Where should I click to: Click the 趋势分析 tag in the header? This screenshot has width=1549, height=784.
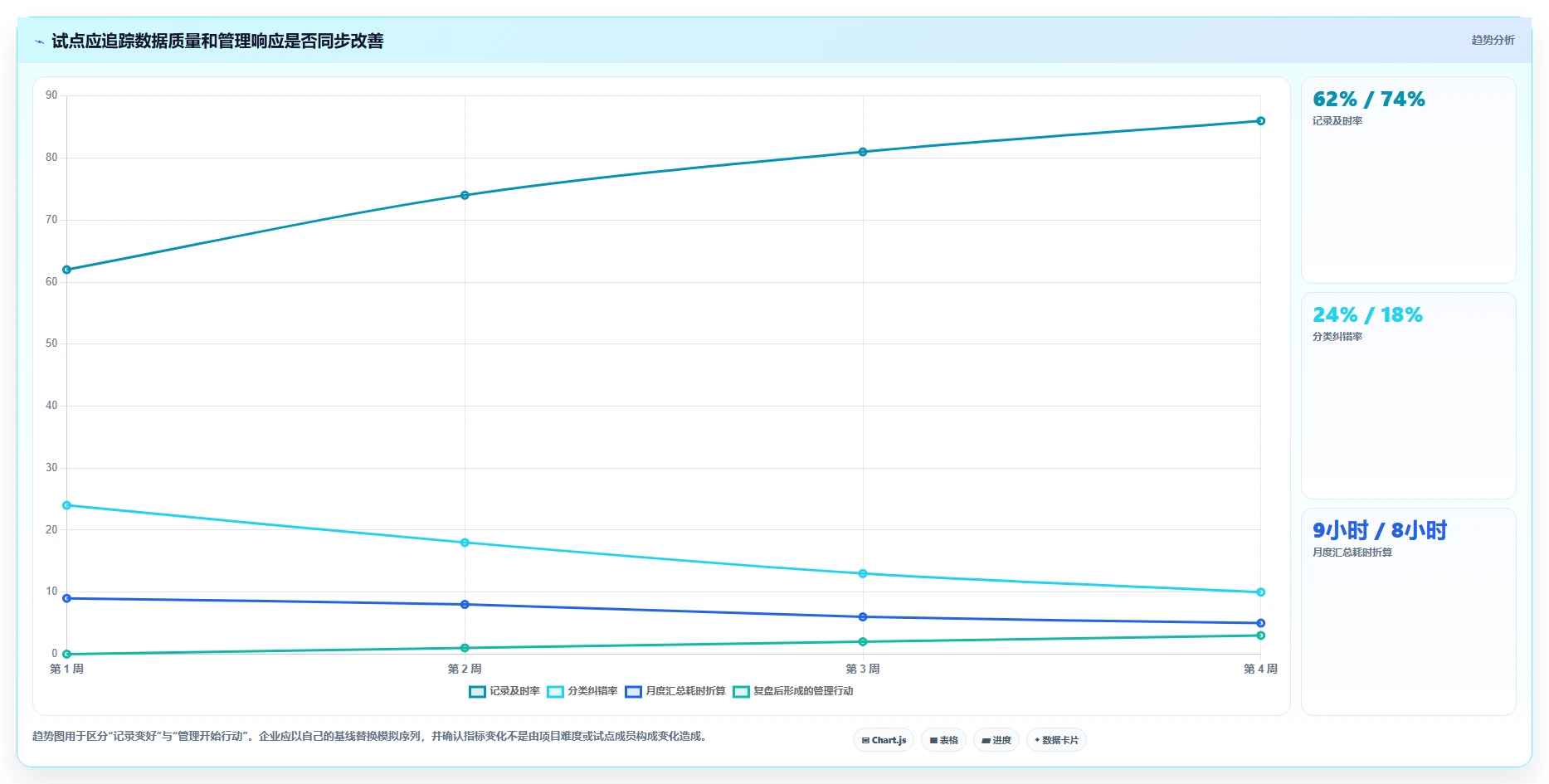pyautogui.click(x=1493, y=40)
